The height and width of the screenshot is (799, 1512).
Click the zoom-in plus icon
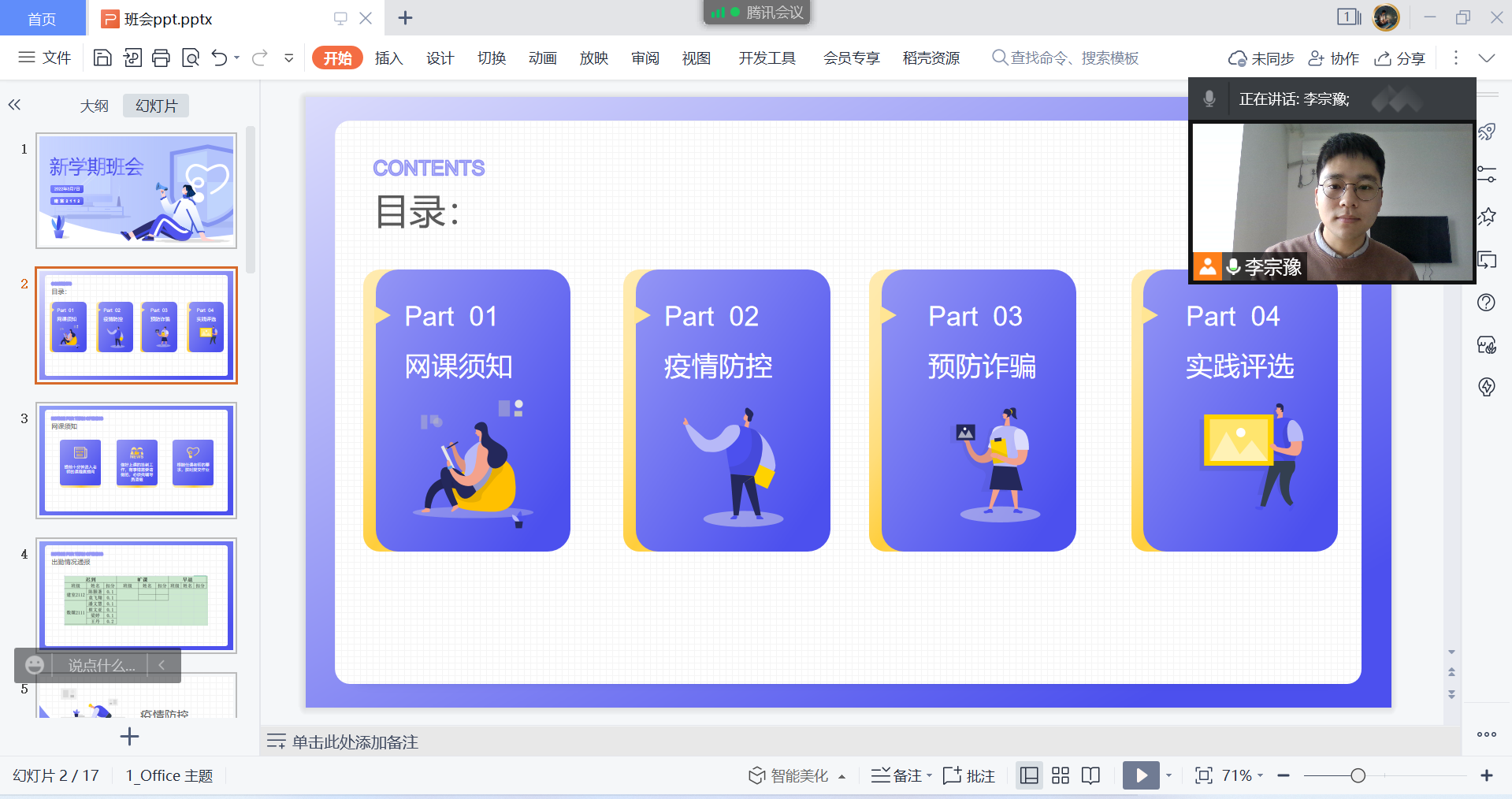pos(1486,775)
